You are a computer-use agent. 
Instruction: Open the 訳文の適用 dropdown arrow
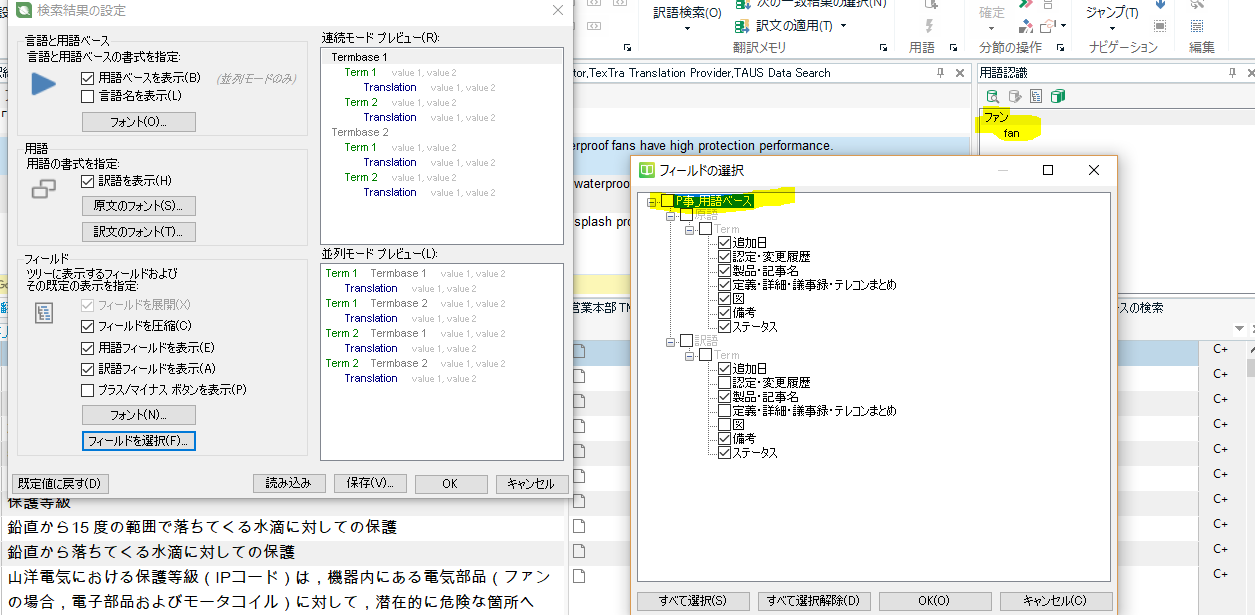click(843, 26)
